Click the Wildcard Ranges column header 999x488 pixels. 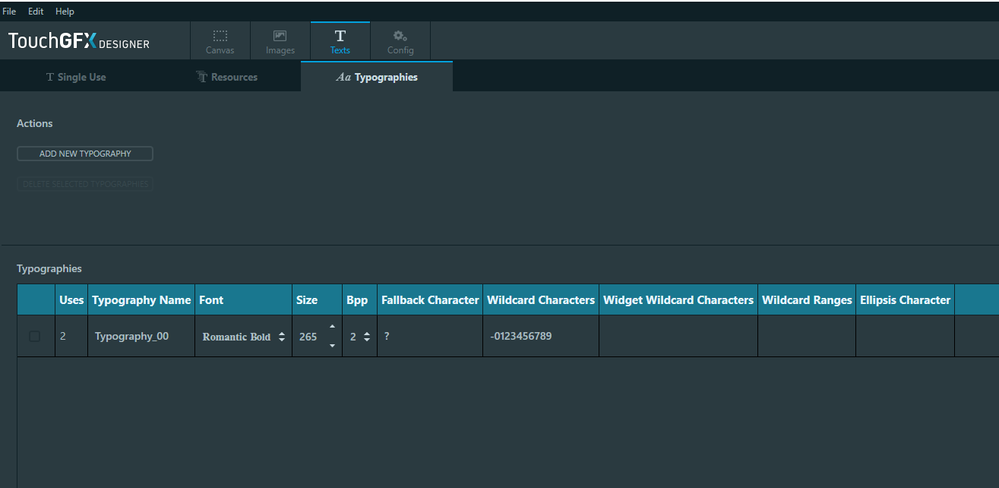coord(807,299)
